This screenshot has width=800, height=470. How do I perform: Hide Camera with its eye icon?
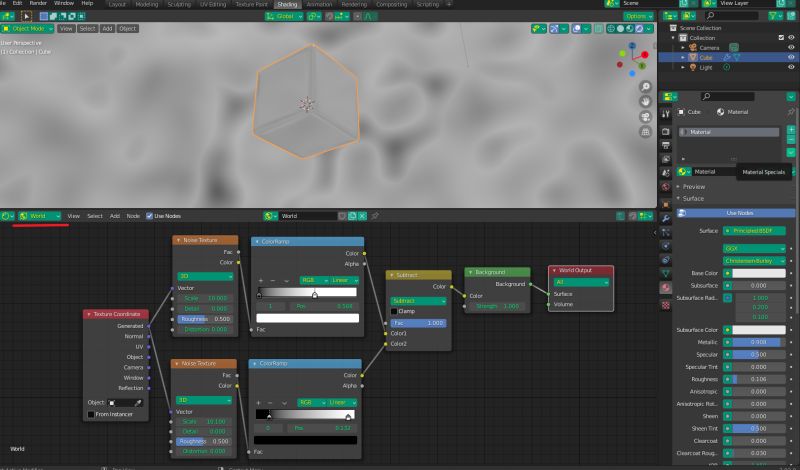point(791,47)
